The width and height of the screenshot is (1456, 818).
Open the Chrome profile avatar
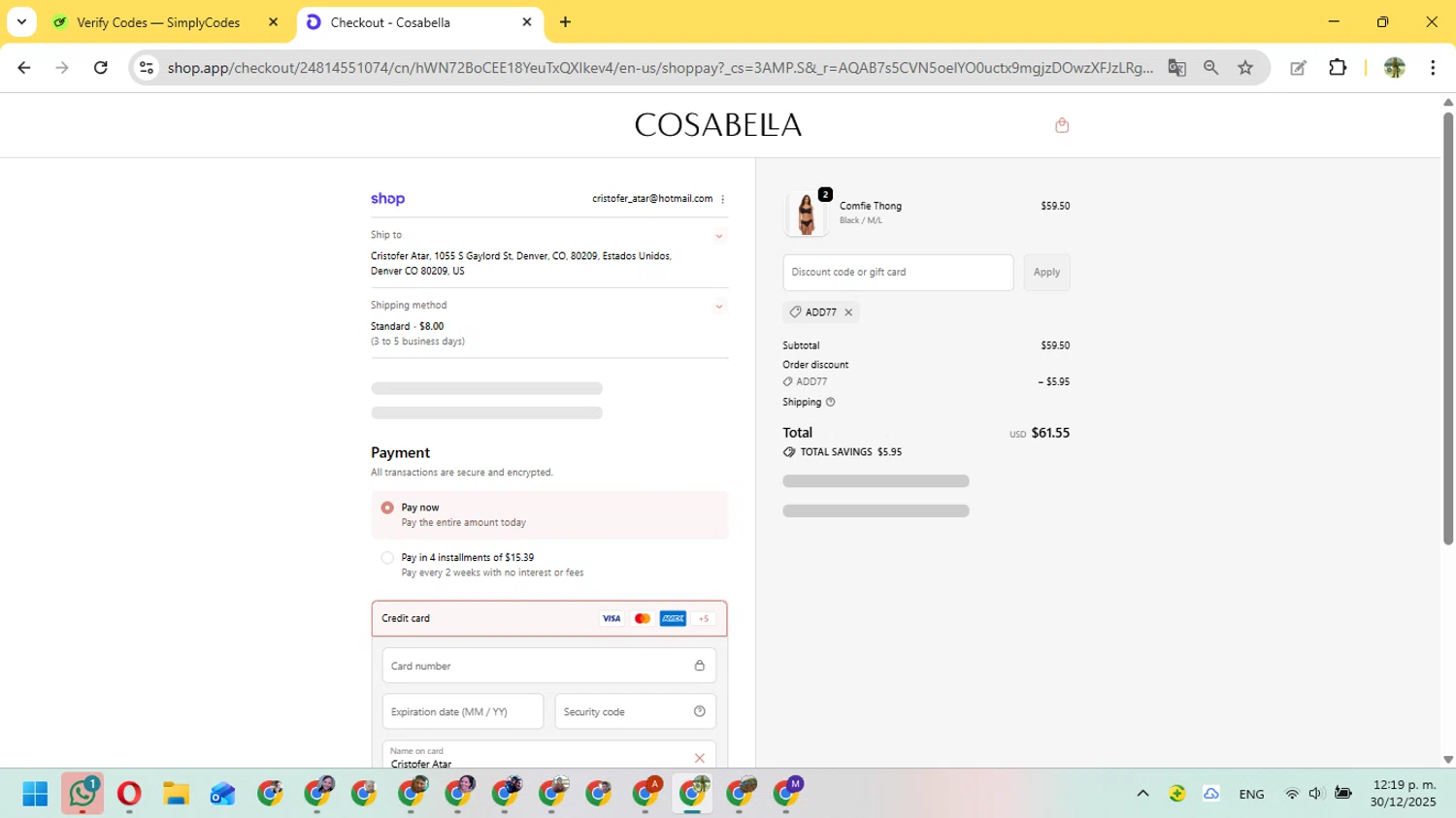pos(1395,68)
